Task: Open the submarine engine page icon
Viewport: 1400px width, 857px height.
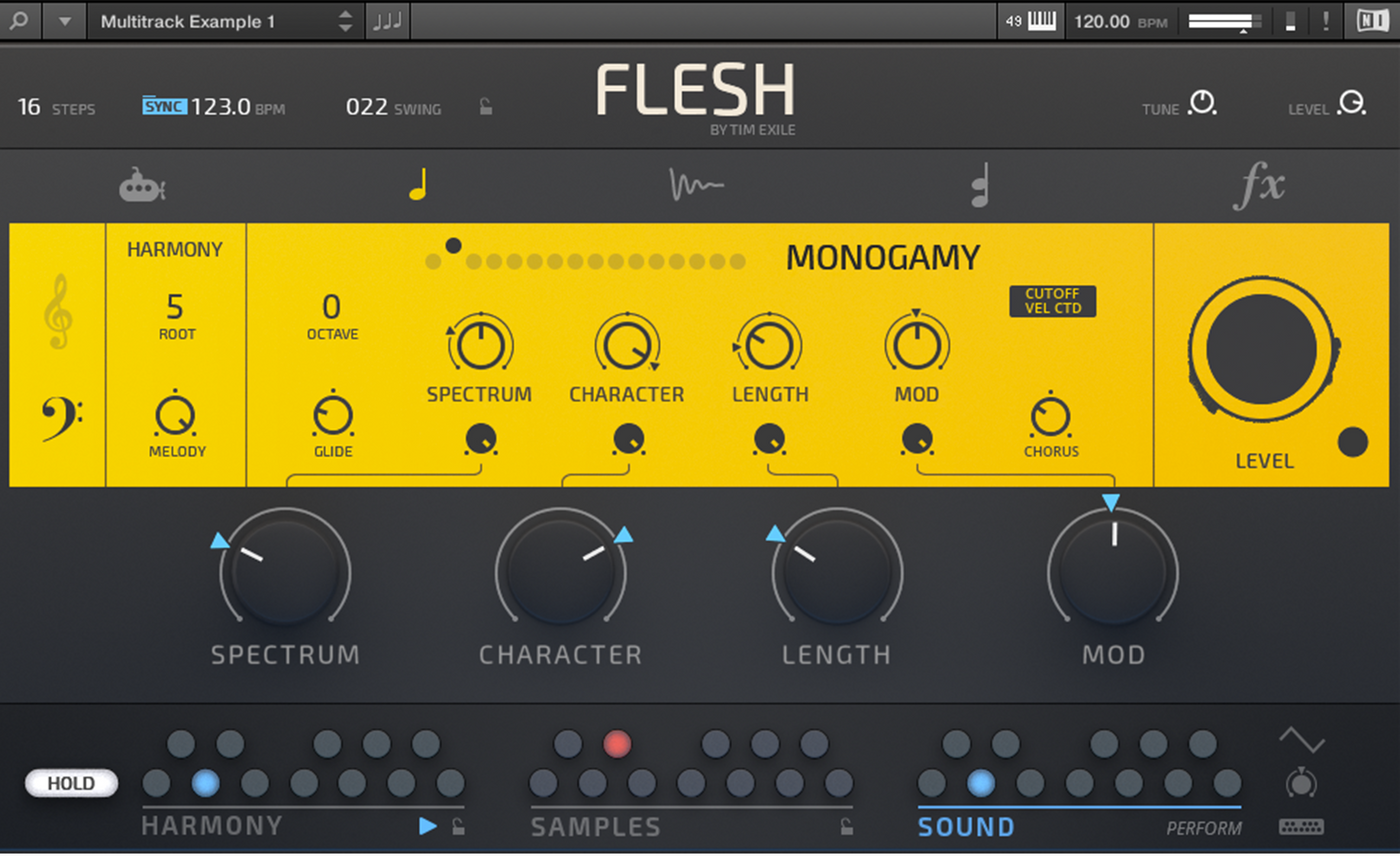Action: pos(143,186)
